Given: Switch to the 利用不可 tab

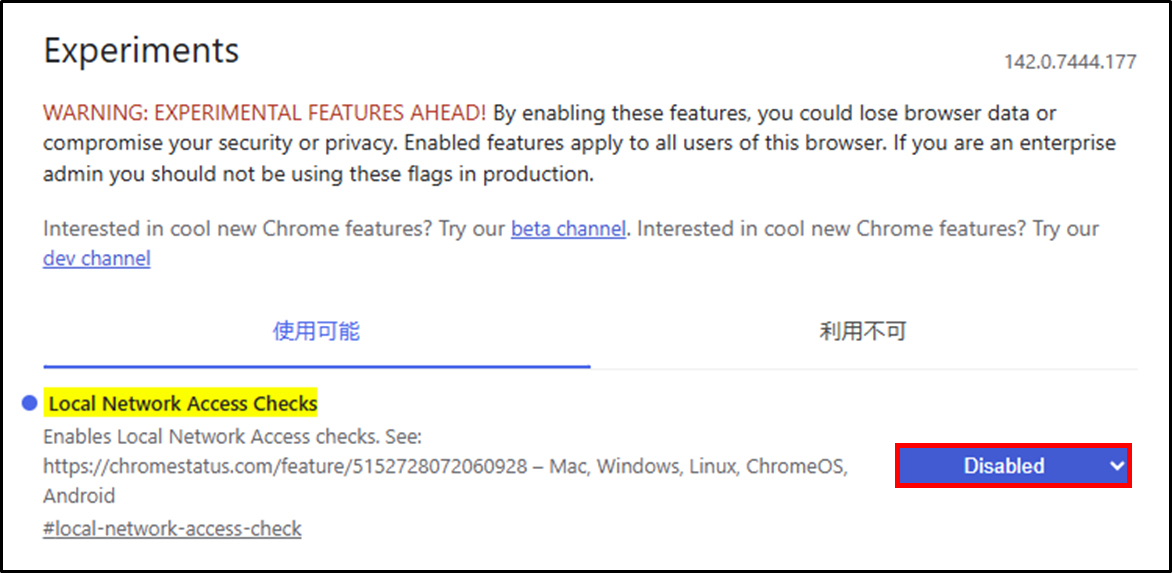Looking at the screenshot, I should click(863, 331).
